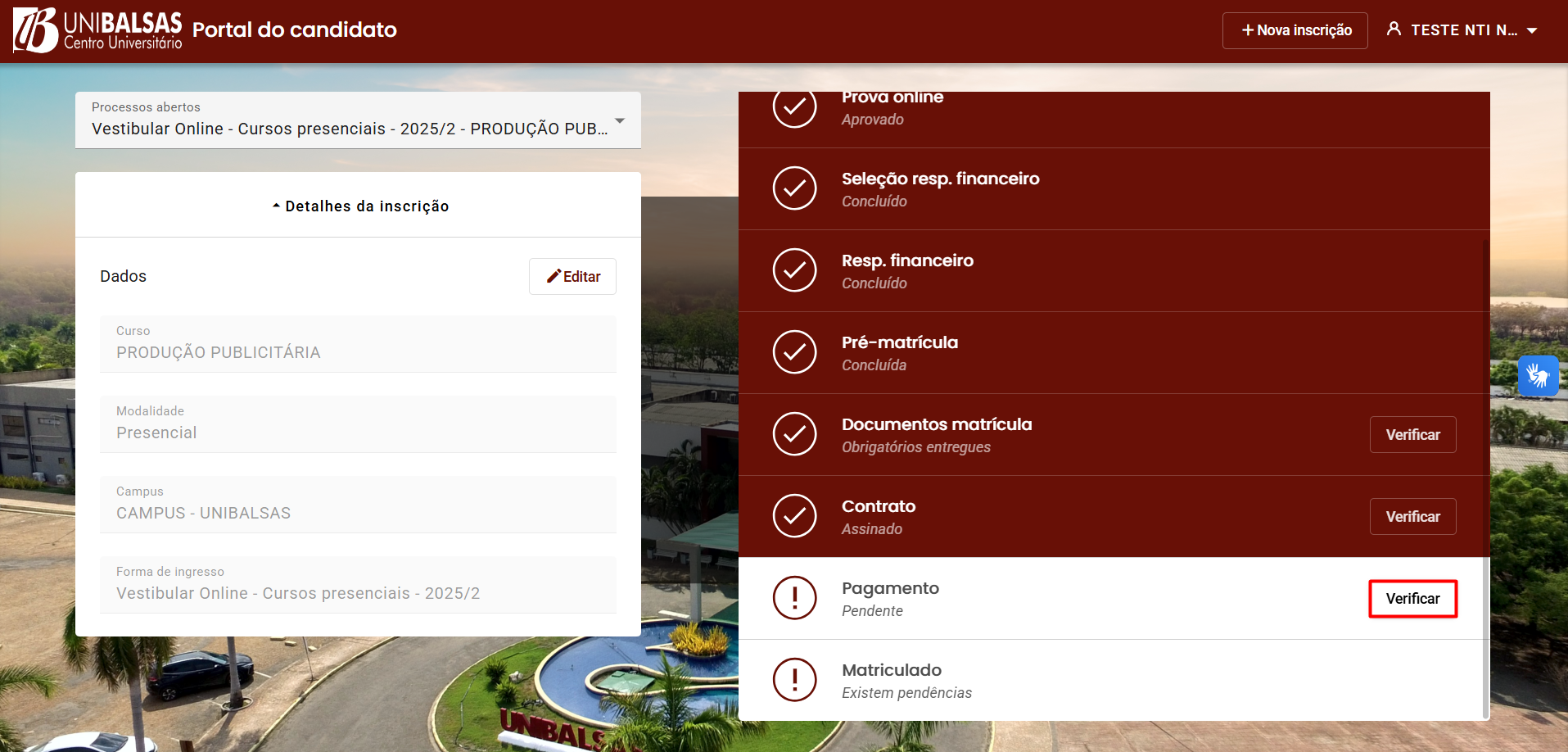Click the Contrato checkmark status icon
The width and height of the screenshot is (1568, 752).
[794, 516]
